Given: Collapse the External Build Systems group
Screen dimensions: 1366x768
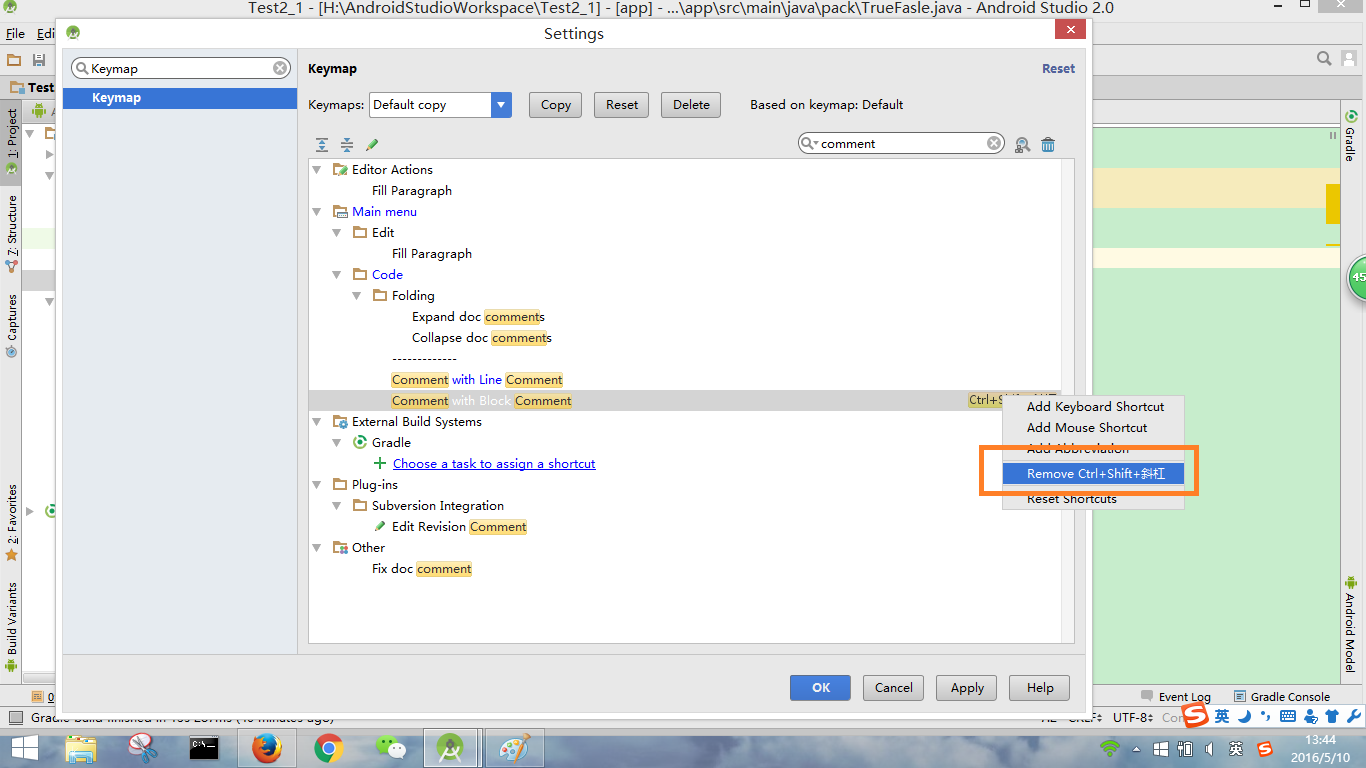Looking at the screenshot, I should coord(317,422).
